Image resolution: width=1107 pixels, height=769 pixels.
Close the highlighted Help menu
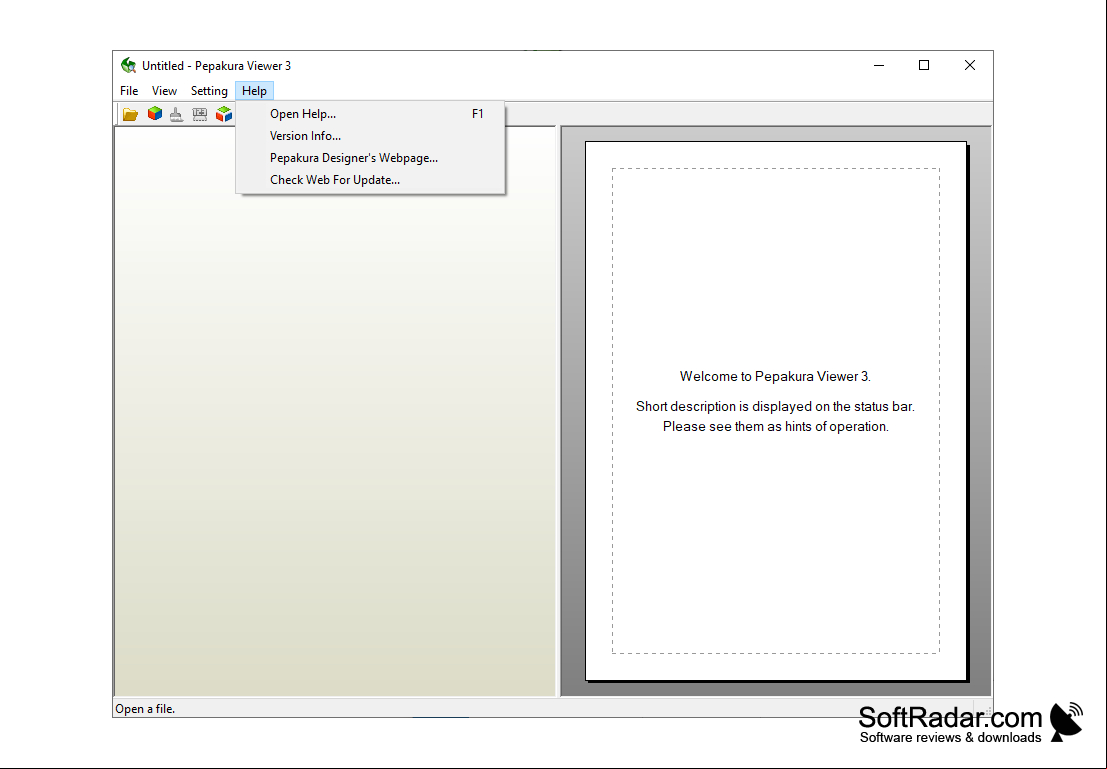[x=254, y=90]
